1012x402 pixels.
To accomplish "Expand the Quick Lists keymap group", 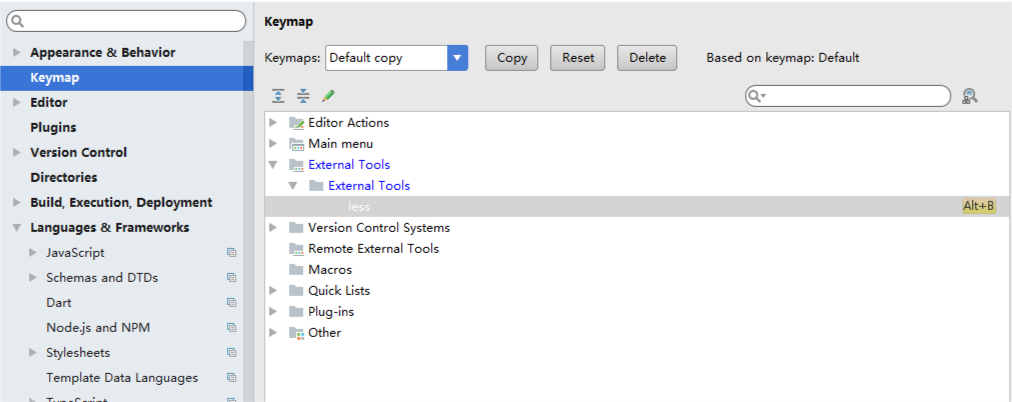I will tap(274, 290).
